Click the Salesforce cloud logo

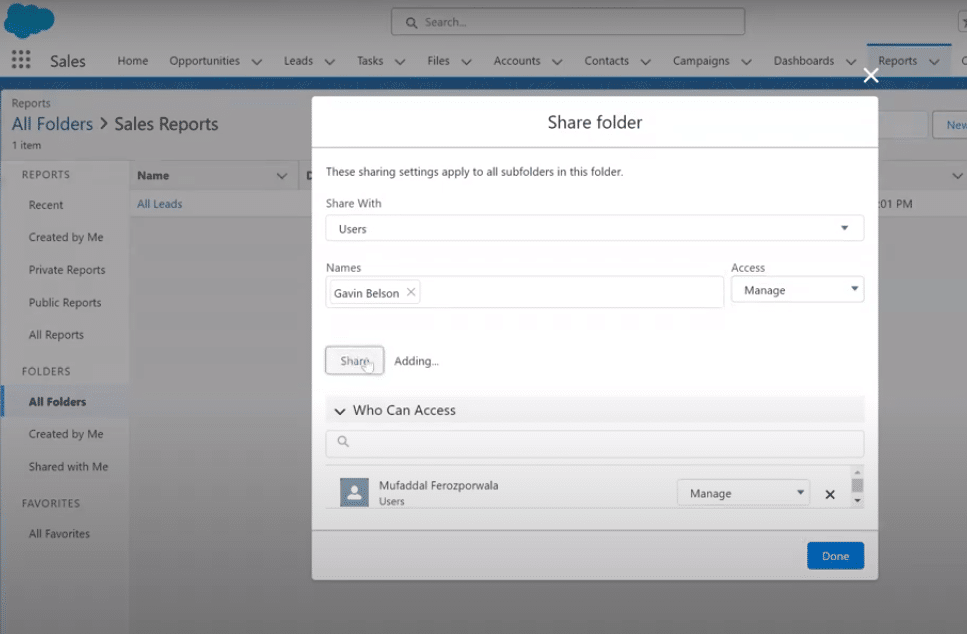tap(28, 20)
